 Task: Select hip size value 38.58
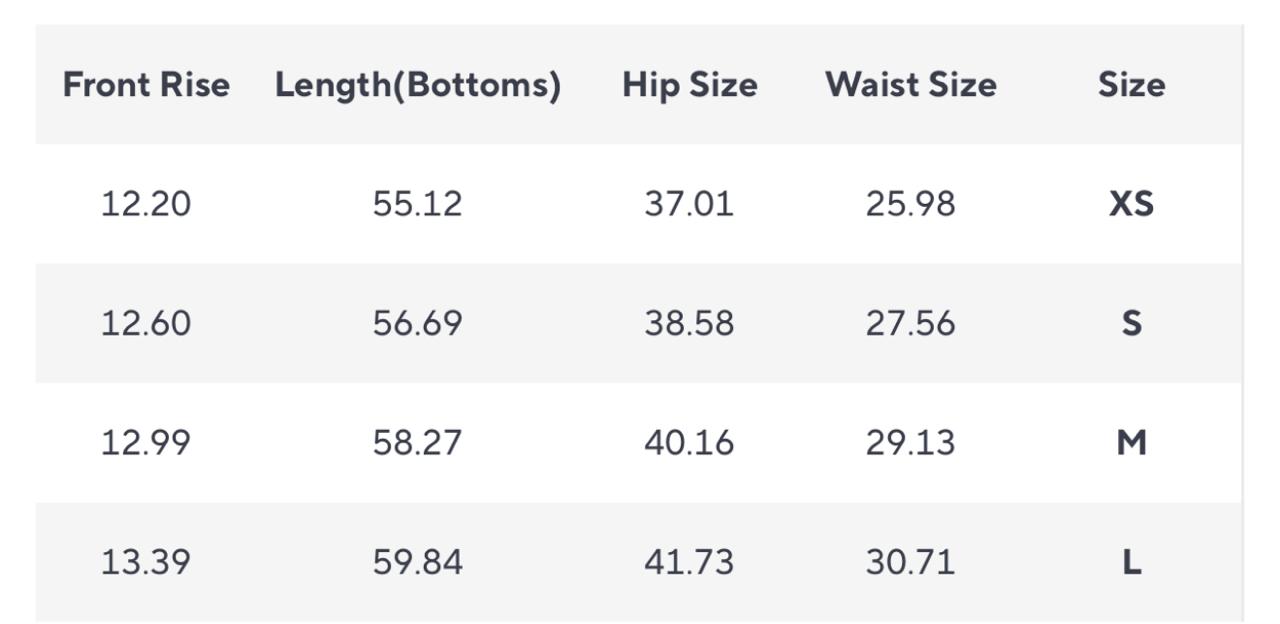(x=689, y=323)
